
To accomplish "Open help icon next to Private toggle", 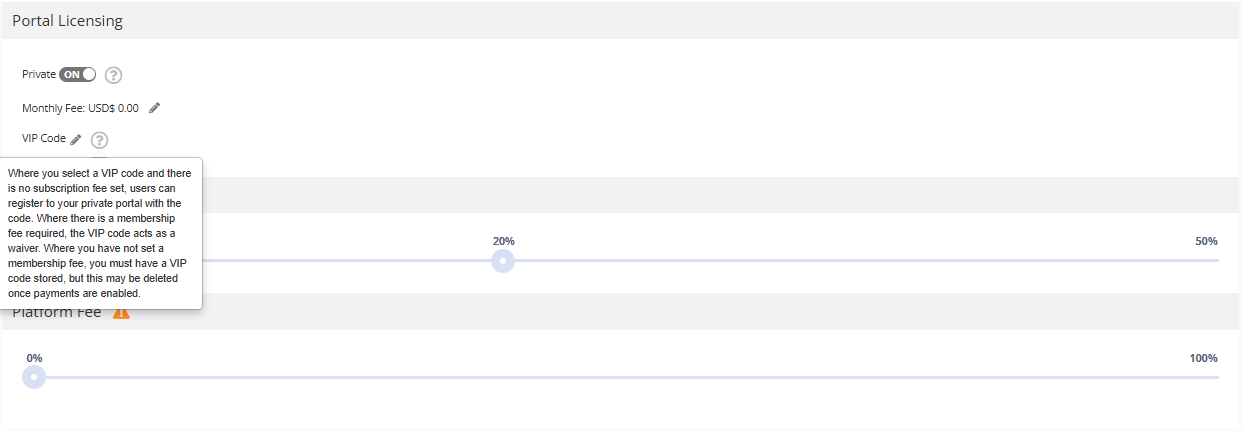I will click(114, 75).
